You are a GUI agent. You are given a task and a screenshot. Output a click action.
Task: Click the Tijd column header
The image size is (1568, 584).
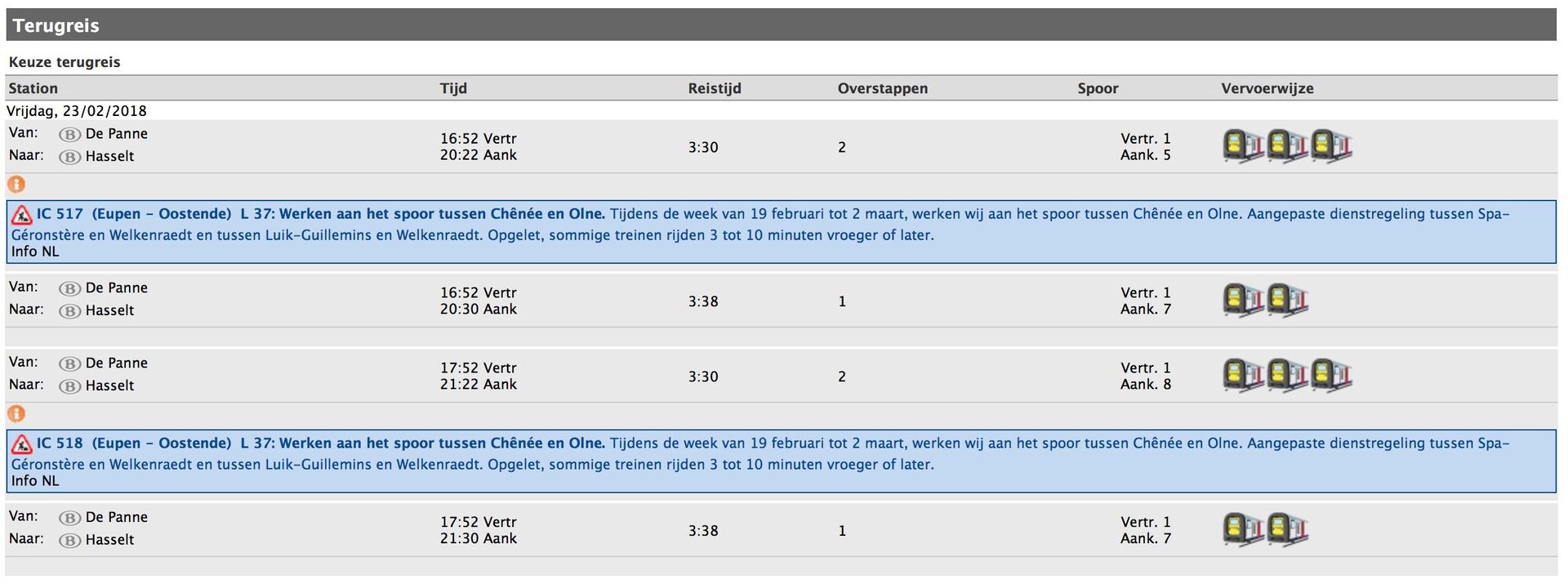453,88
